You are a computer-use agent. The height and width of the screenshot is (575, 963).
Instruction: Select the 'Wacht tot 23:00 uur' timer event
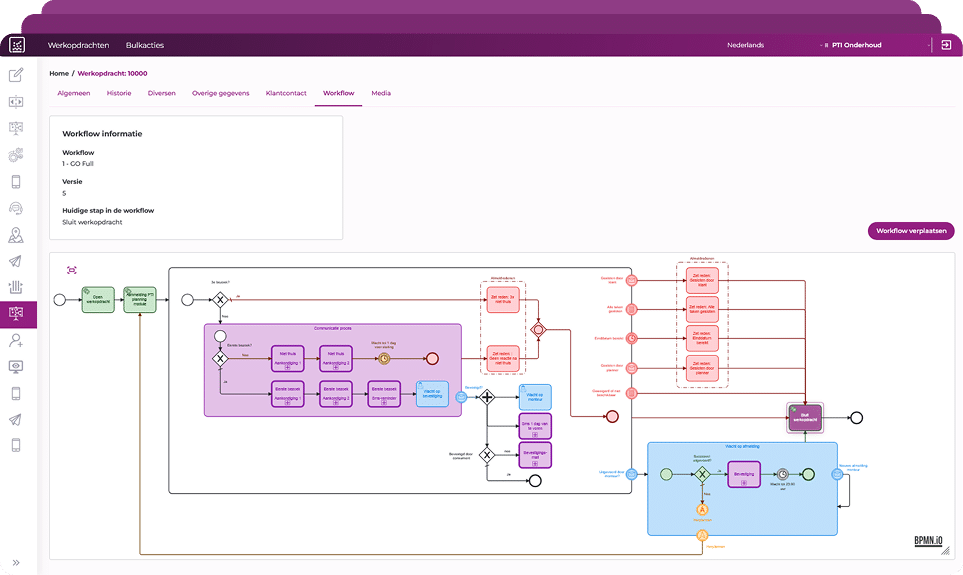pyautogui.click(x=782, y=474)
